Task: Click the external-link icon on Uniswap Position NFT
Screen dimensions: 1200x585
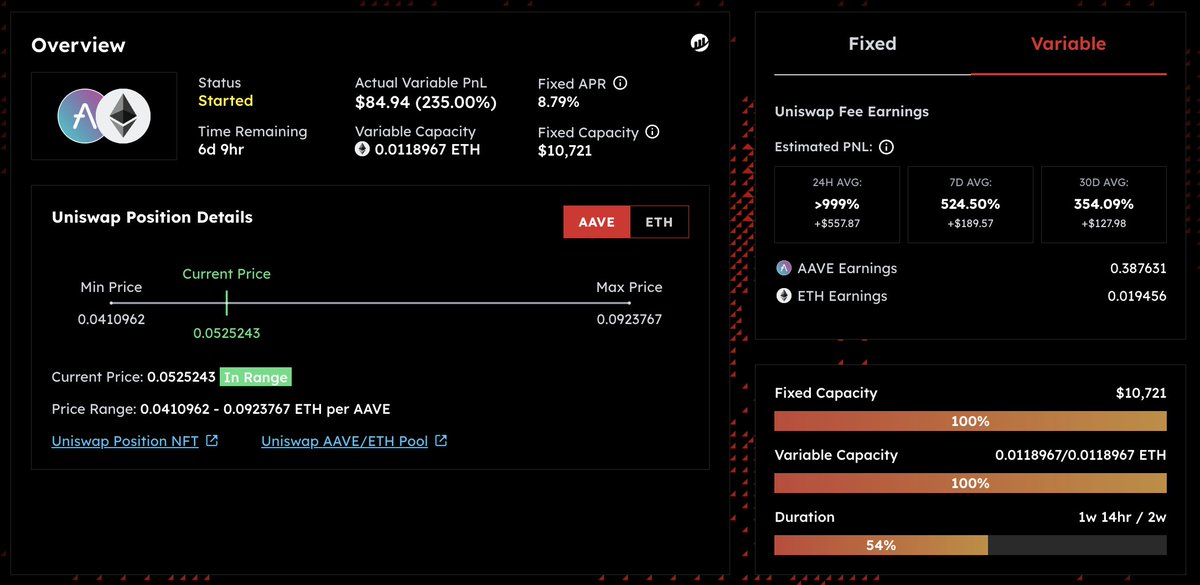Action: tap(211, 440)
